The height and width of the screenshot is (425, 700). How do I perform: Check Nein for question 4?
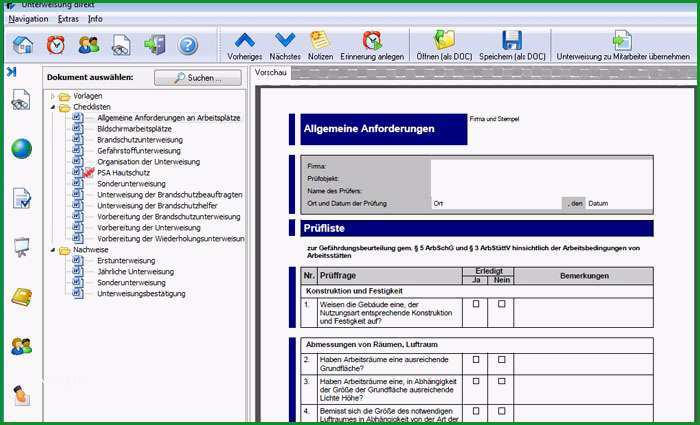(501, 411)
